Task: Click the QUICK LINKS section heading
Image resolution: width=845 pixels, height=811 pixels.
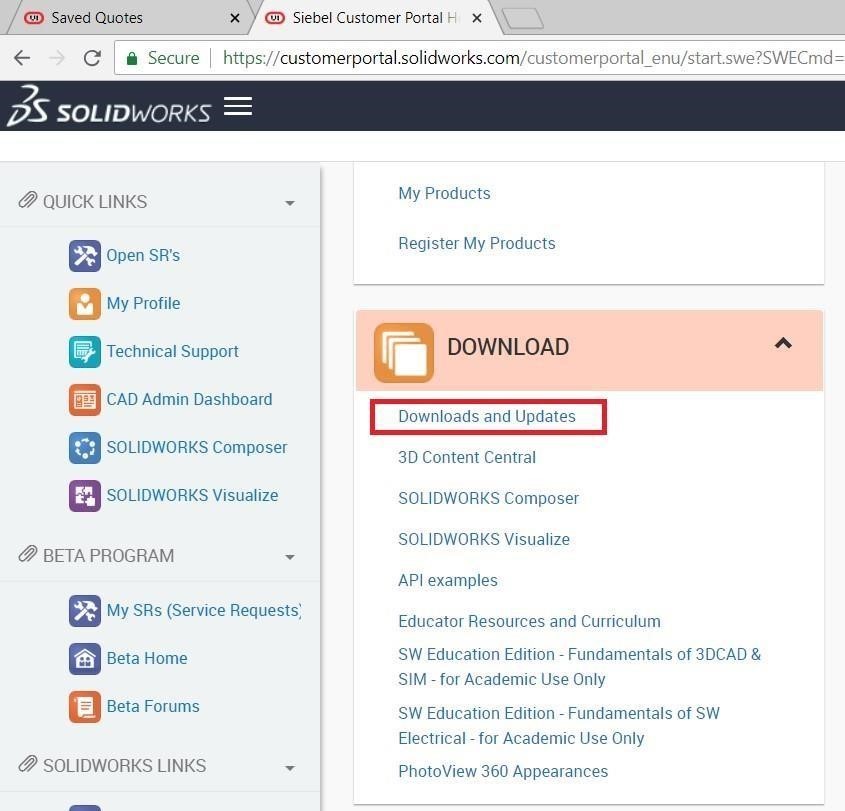Action: 95,202
